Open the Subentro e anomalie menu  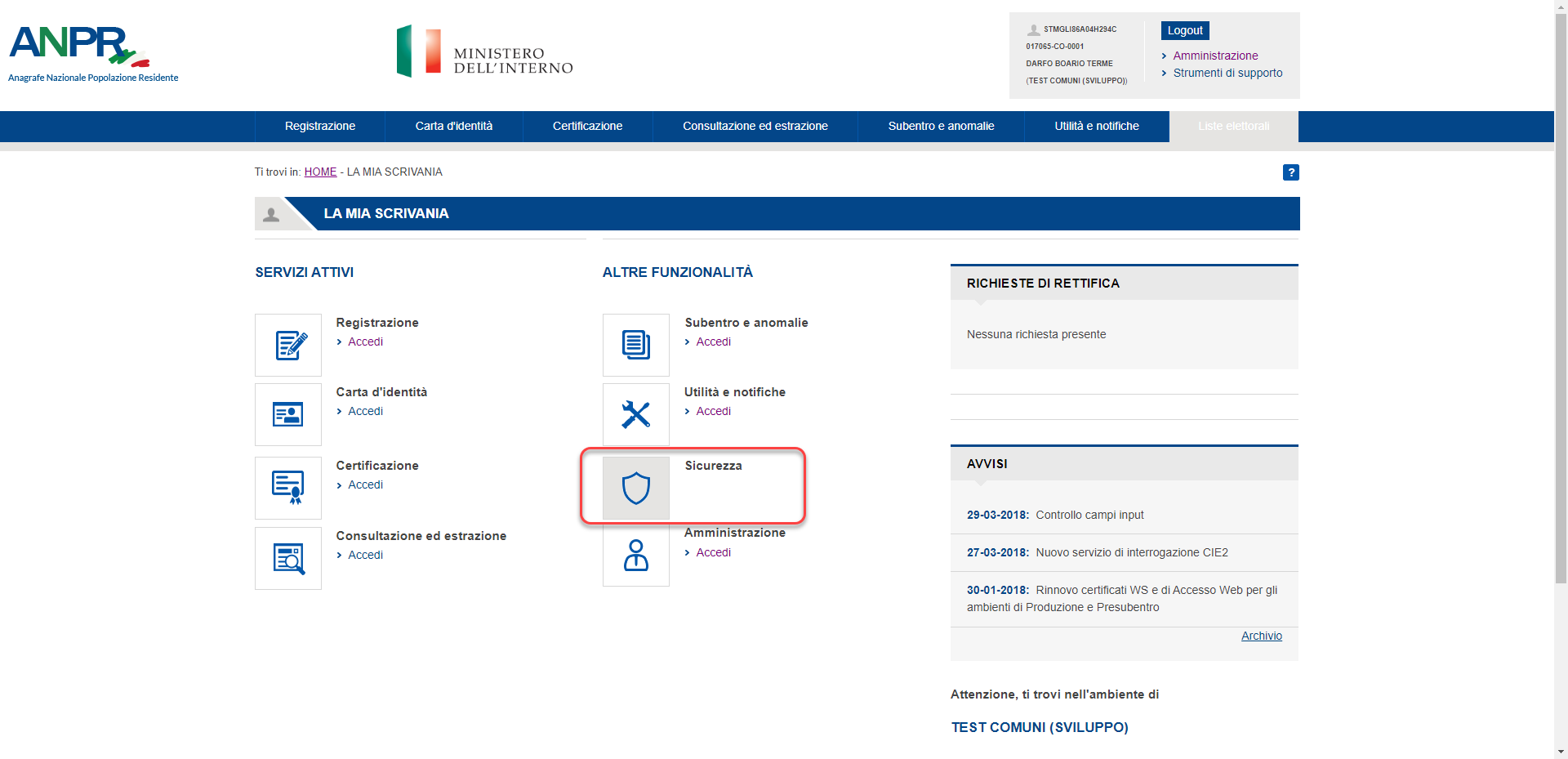tap(940, 126)
